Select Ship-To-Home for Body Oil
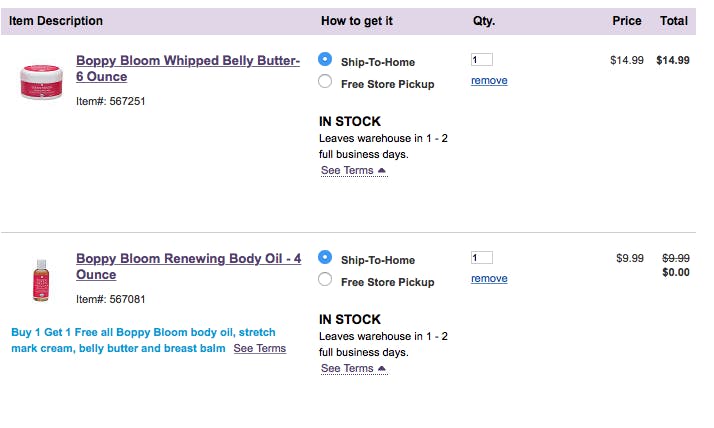This screenshot has height=428, width=714. pyautogui.click(x=325, y=257)
